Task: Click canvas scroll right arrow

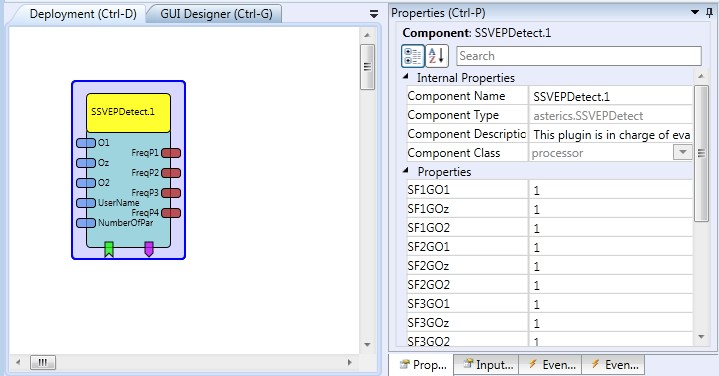Action: (349, 362)
